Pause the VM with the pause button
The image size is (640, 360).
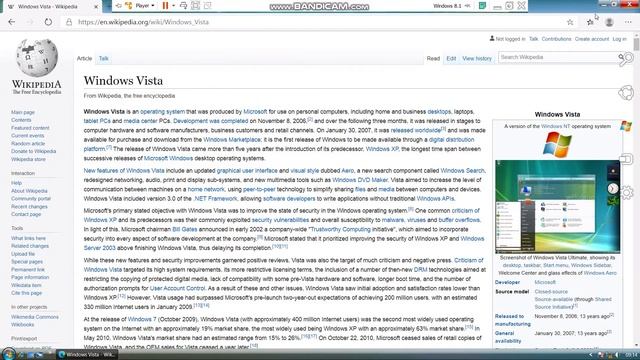coord(165,6)
